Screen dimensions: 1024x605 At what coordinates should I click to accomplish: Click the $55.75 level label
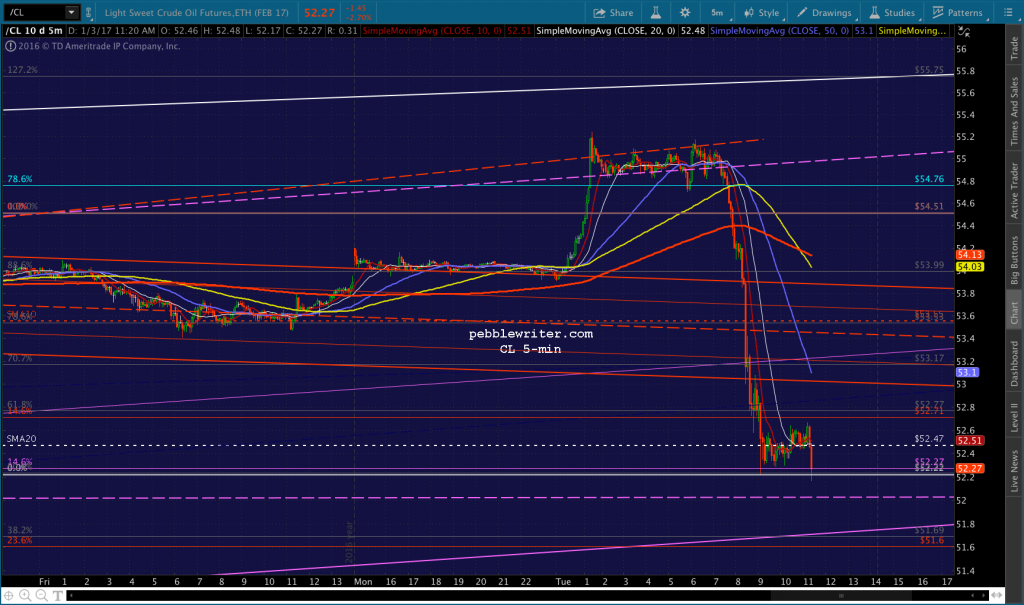tap(929, 70)
